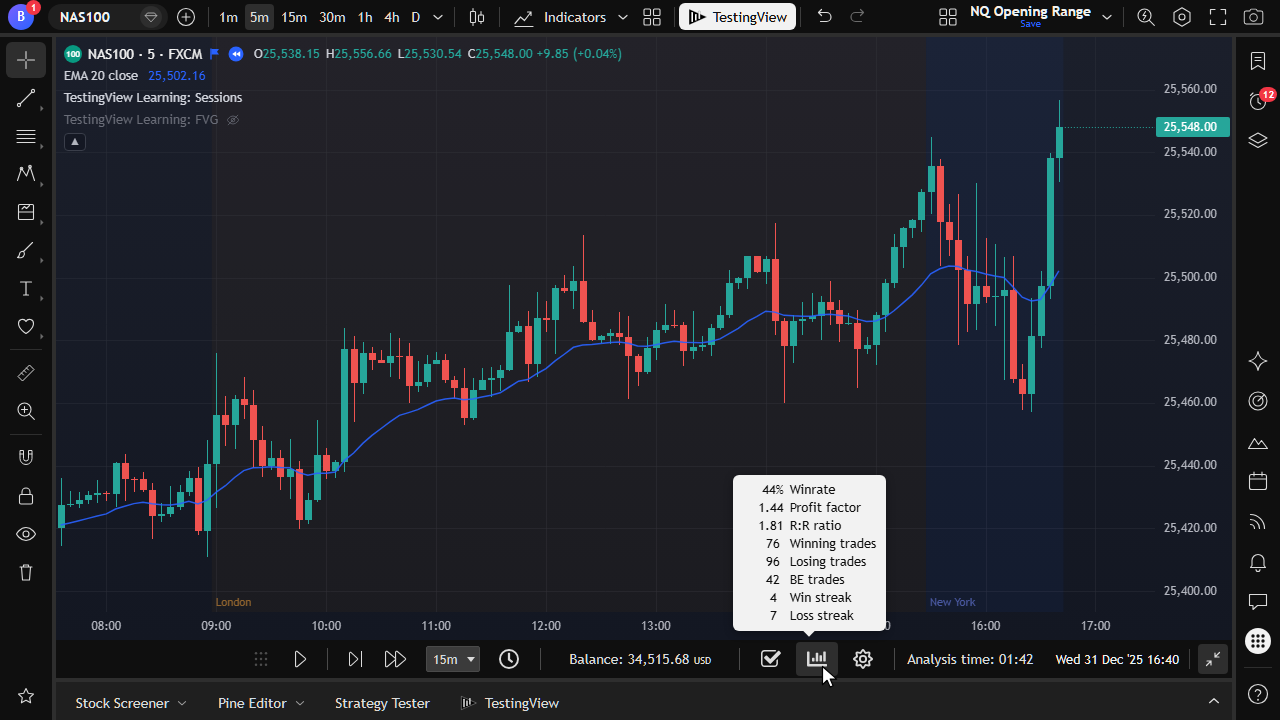1280x720 pixels.
Task: Open the Calendar panel
Action: pos(1258,482)
